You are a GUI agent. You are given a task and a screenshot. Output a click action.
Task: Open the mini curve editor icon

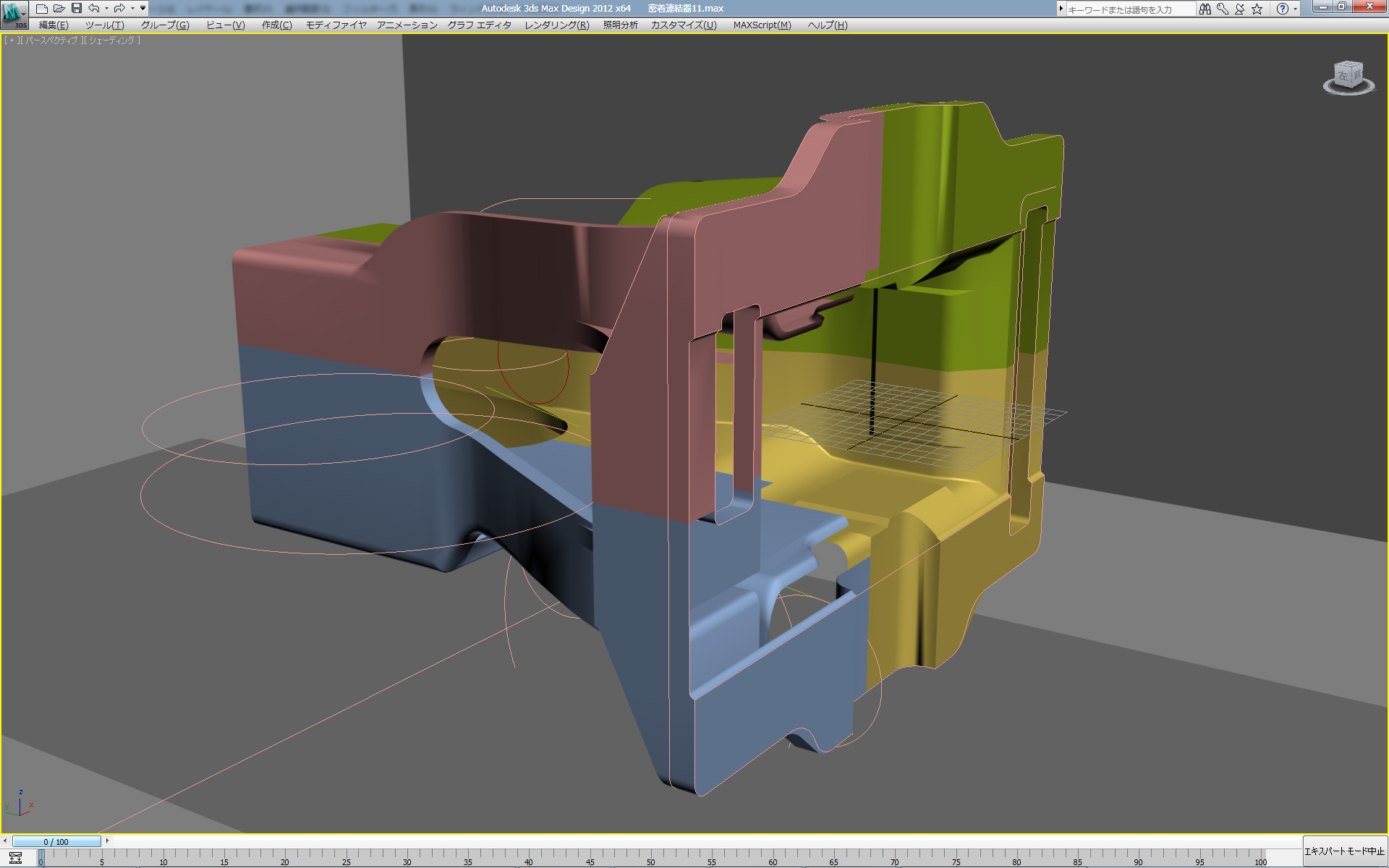point(15,858)
